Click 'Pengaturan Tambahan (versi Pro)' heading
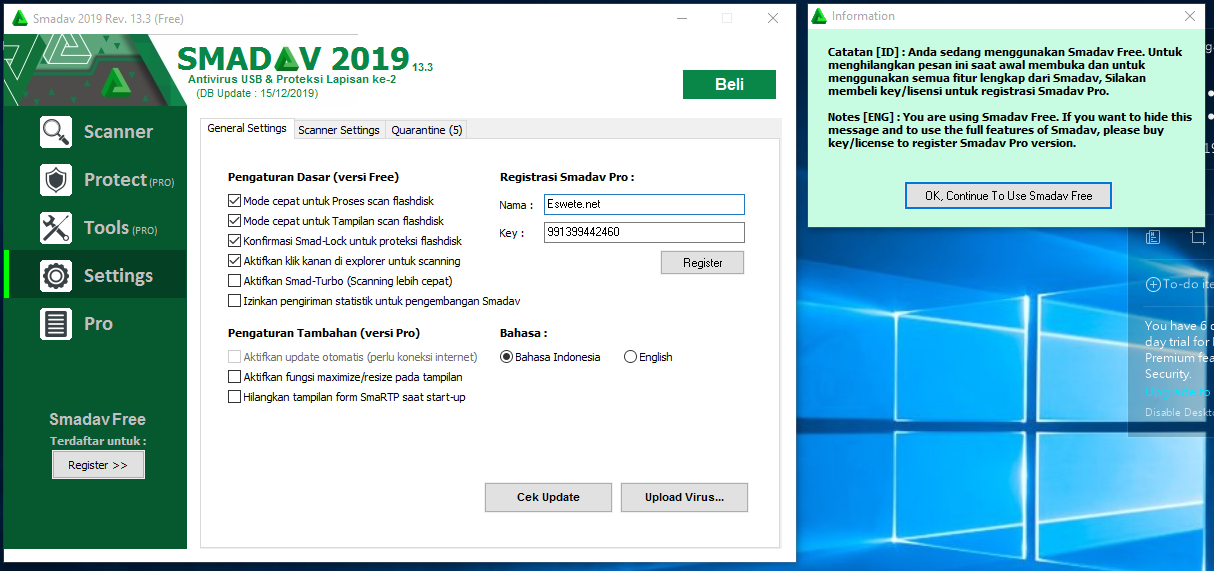Viewport: 1214px width, 571px height. click(324, 333)
